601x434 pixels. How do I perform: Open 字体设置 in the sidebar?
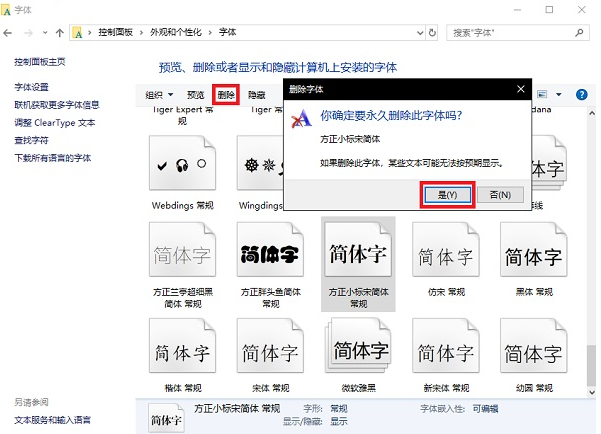(31, 87)
